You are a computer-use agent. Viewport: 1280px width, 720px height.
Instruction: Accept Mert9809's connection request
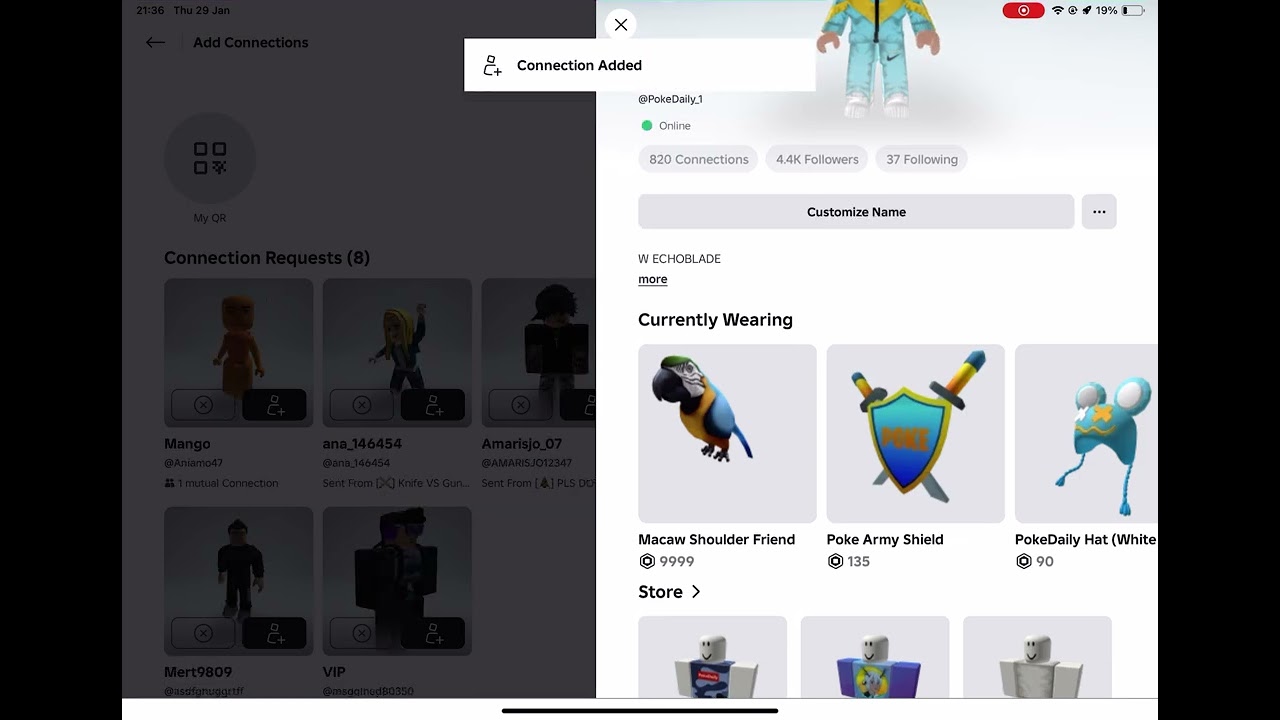point(274,633)
